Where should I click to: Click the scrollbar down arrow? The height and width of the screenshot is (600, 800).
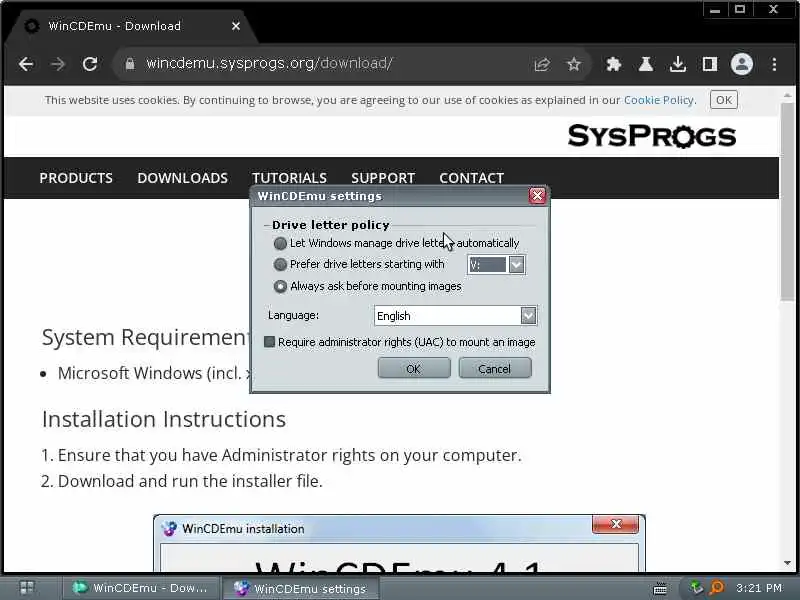788,563
